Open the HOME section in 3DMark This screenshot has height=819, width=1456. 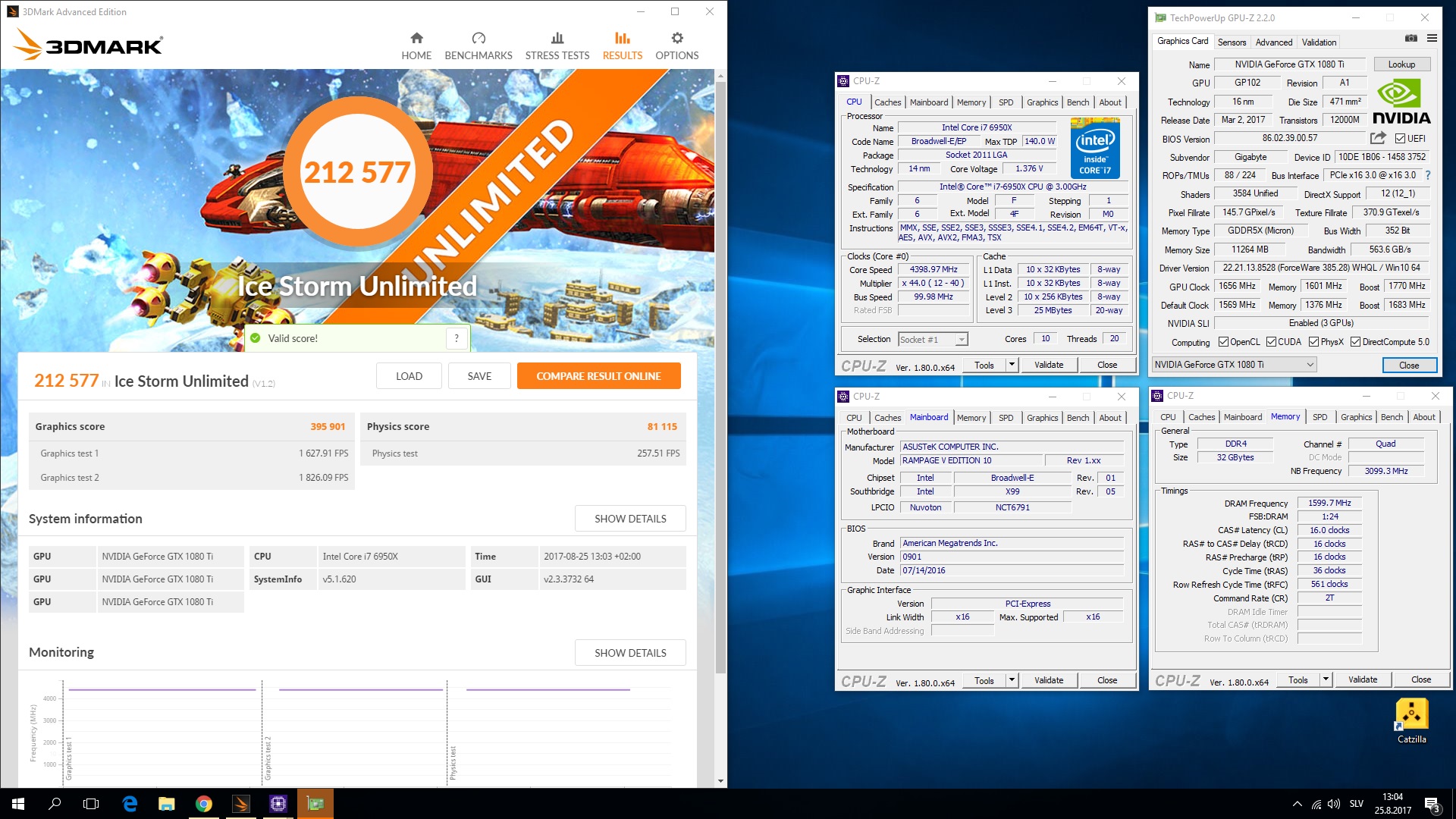tap(416, 45)
